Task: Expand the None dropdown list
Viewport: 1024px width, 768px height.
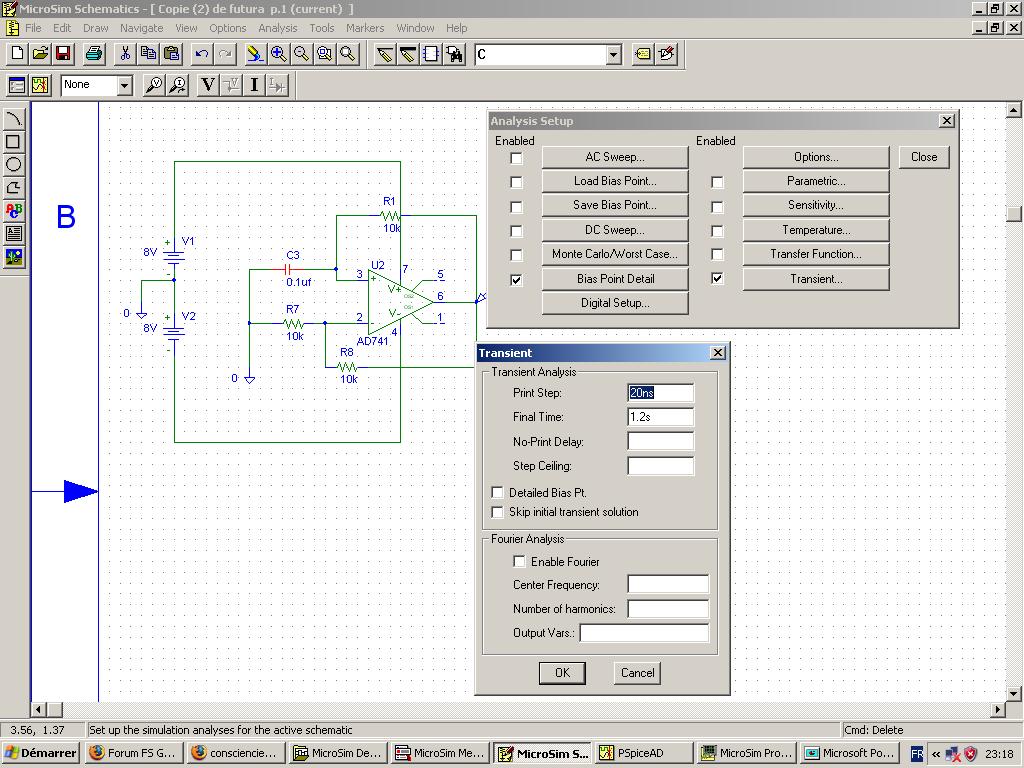Action: pos(125,86)
